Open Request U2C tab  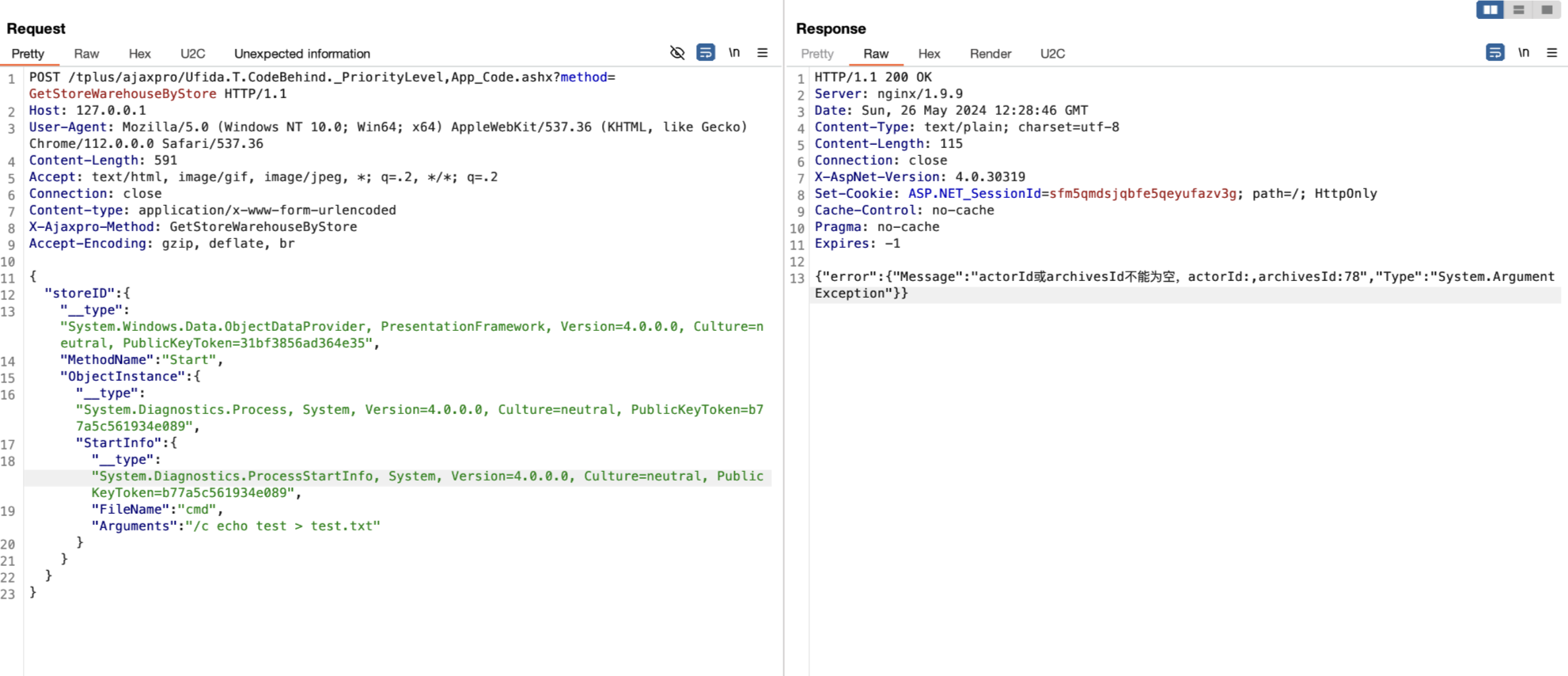point(192,54)
